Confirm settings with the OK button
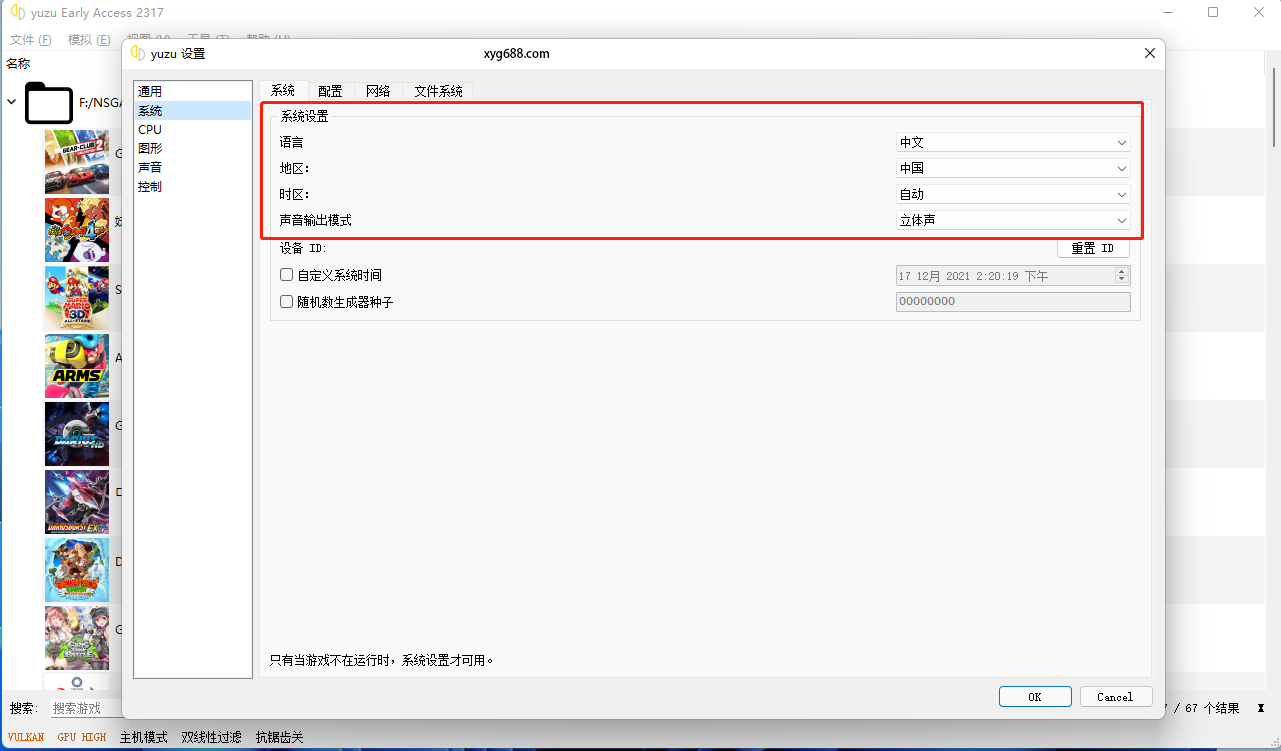1281x751 pixels. coord(1035,697)
